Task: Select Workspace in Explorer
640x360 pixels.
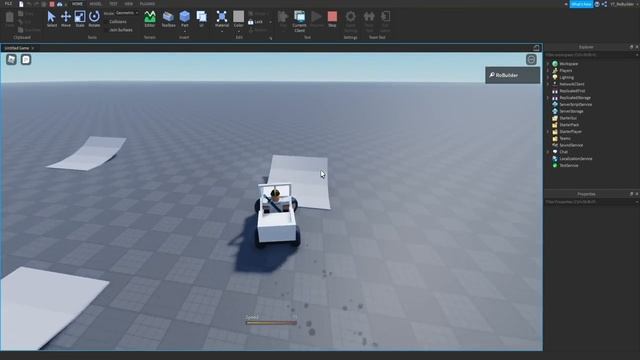Action: pos(569,64)
